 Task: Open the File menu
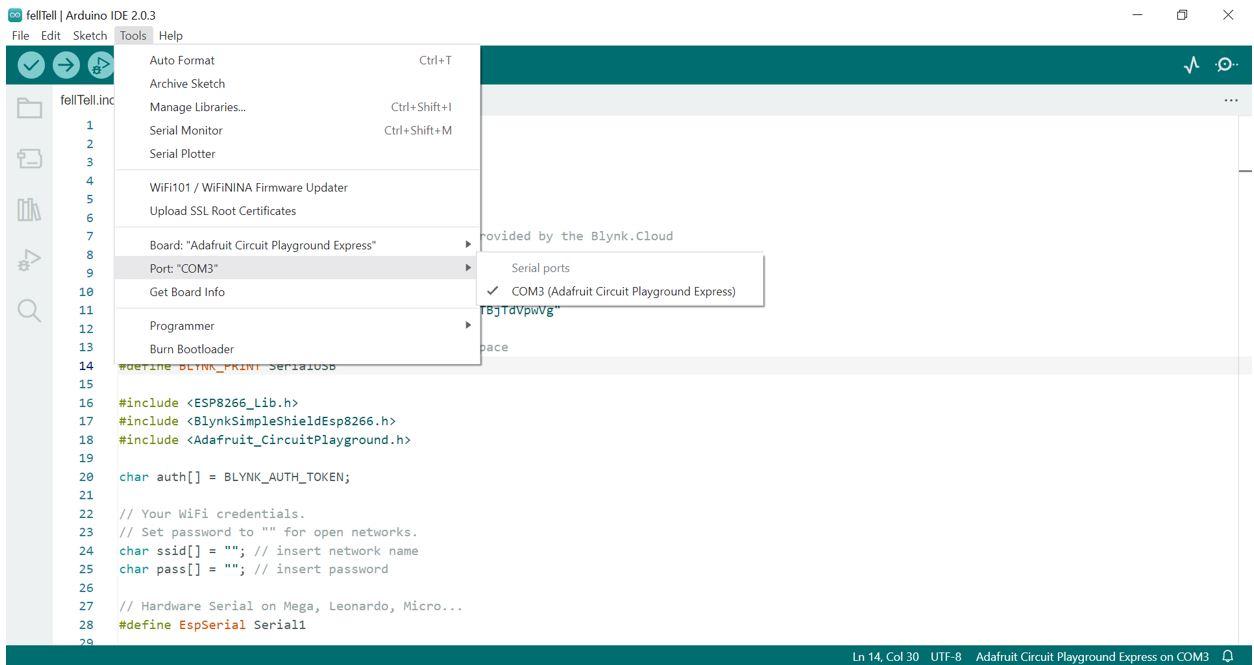[x=20, y=35]
